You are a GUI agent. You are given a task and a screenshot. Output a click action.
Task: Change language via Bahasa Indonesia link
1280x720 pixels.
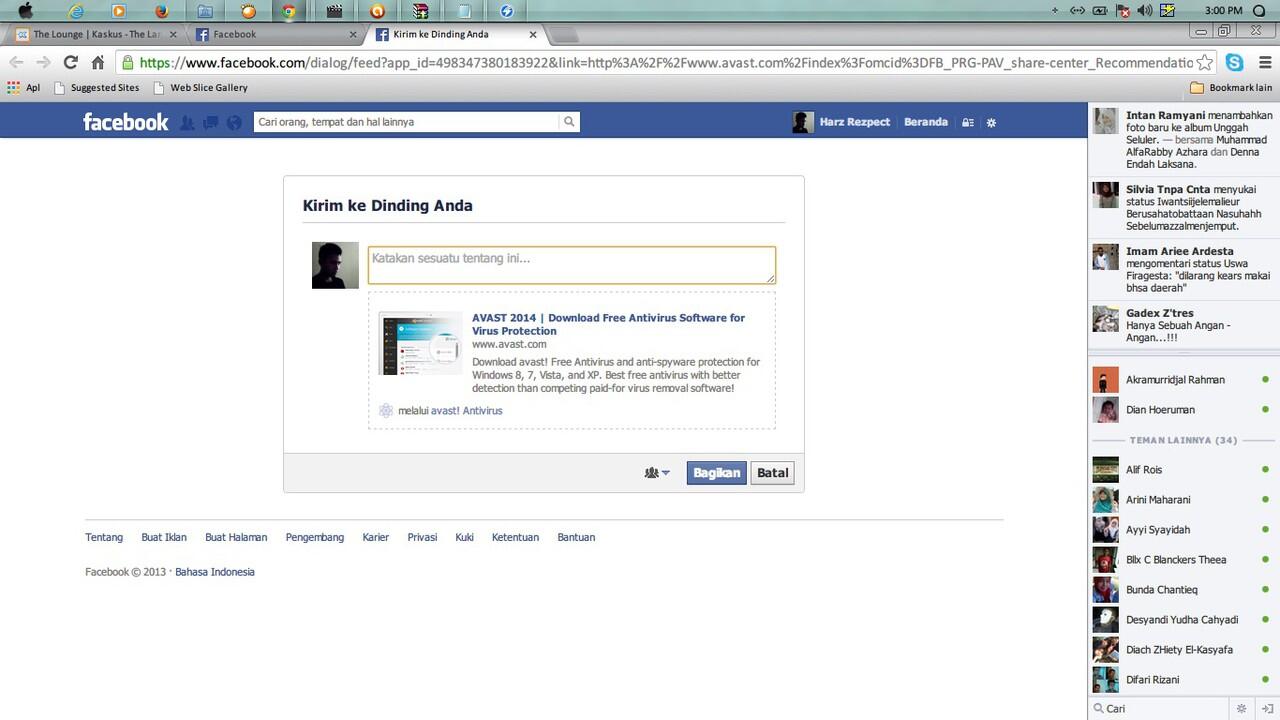point(215,572)
